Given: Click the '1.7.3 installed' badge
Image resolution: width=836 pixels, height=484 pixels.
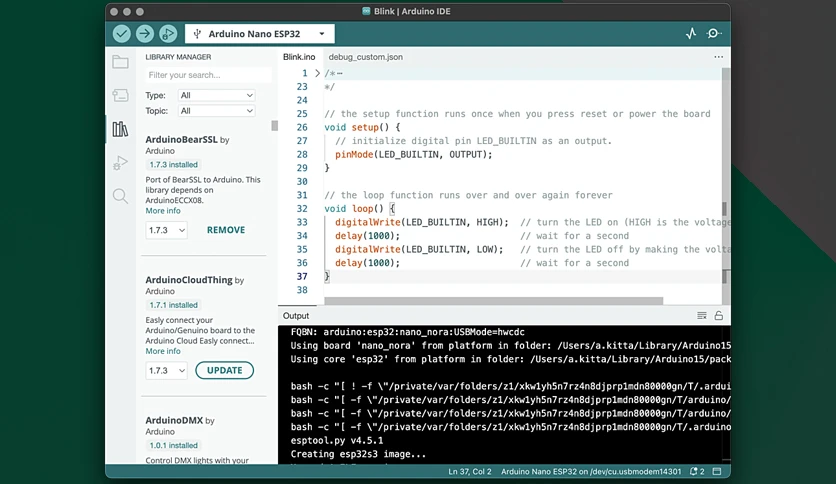Looking at the screenshot, I should point(173,165).
